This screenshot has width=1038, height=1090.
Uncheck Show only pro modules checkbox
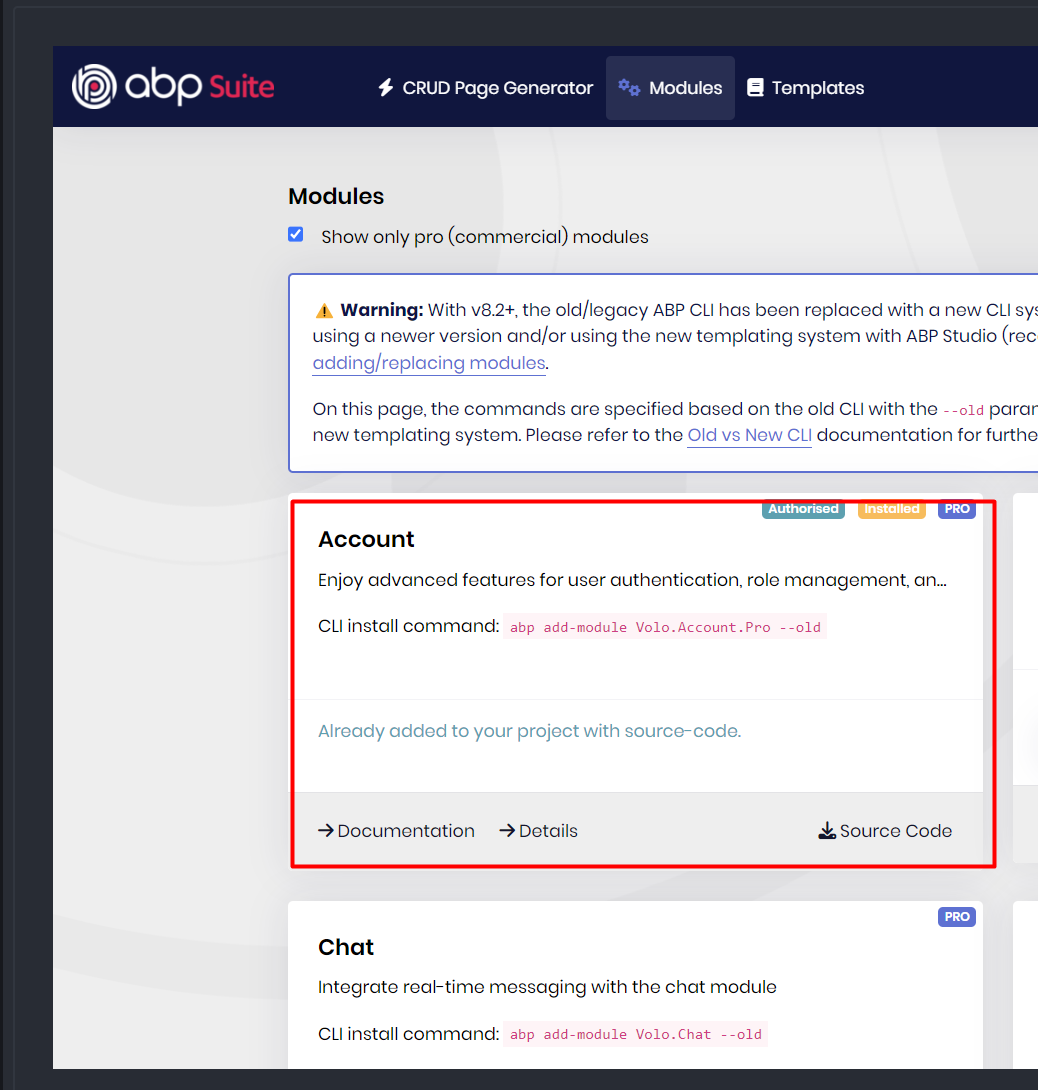pyautogui.click(x=296, y=235)
